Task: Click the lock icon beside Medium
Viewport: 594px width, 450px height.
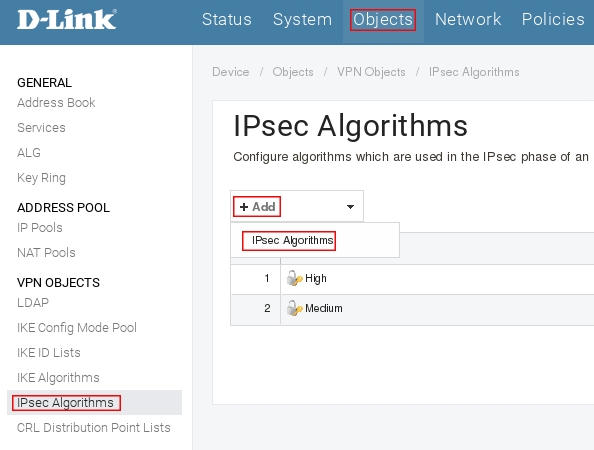Action: point(294,308)
